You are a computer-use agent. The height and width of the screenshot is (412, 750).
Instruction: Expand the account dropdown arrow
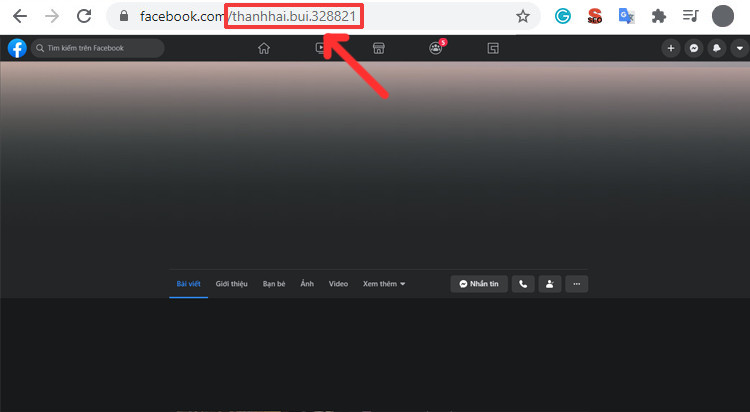737,48
